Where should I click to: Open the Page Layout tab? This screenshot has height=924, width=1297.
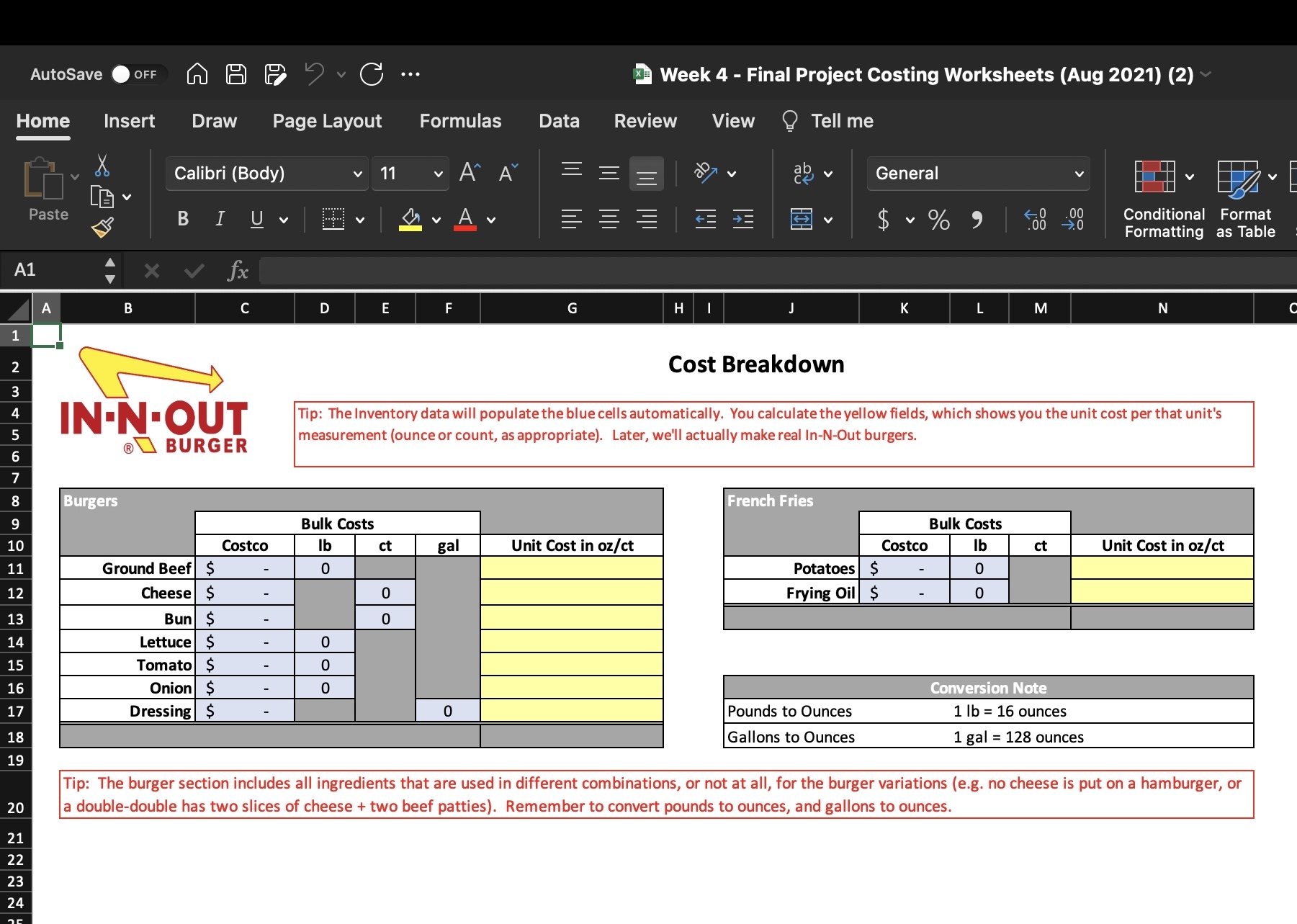[327, 121]
